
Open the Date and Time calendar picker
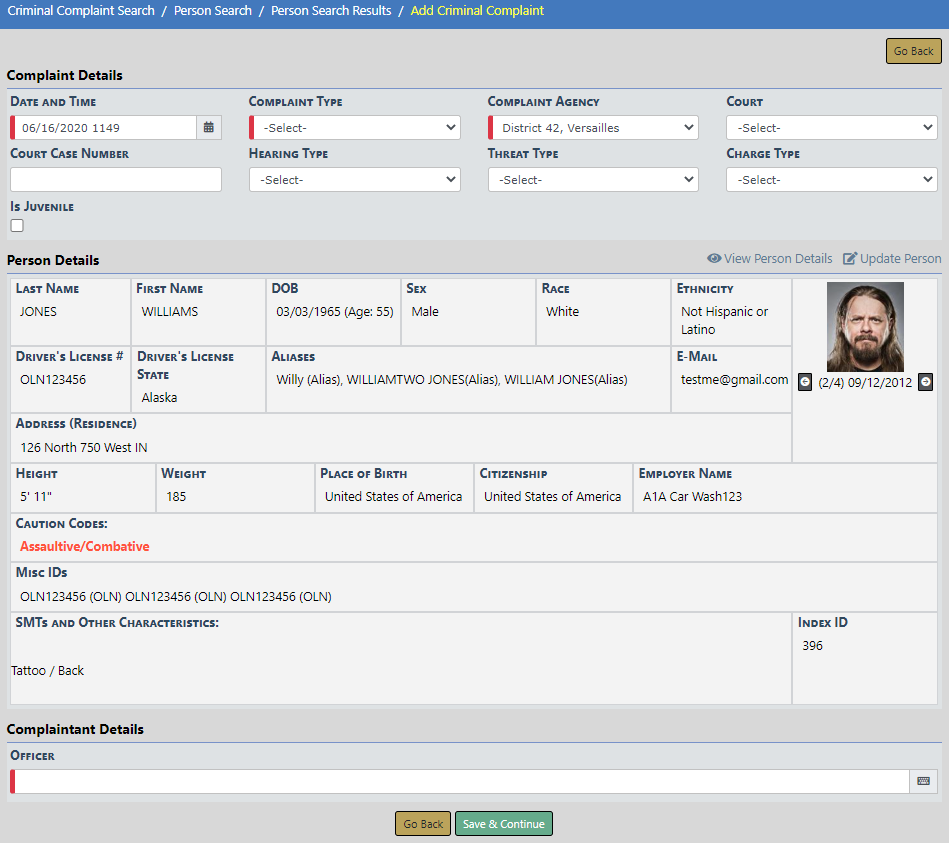click(x=209, y=128)
